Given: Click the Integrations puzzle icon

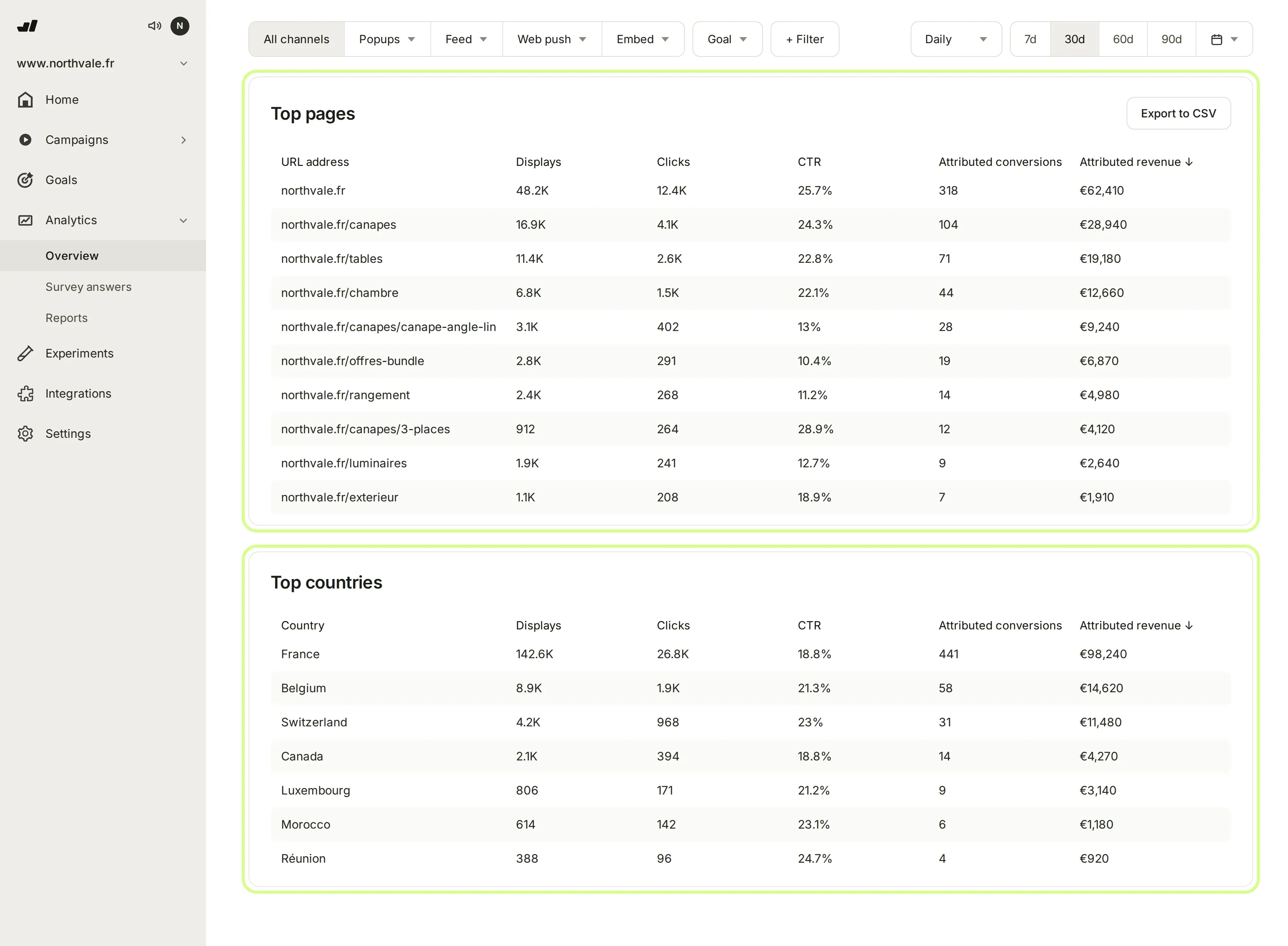Looking at the screenshot, I should [25, 393].
